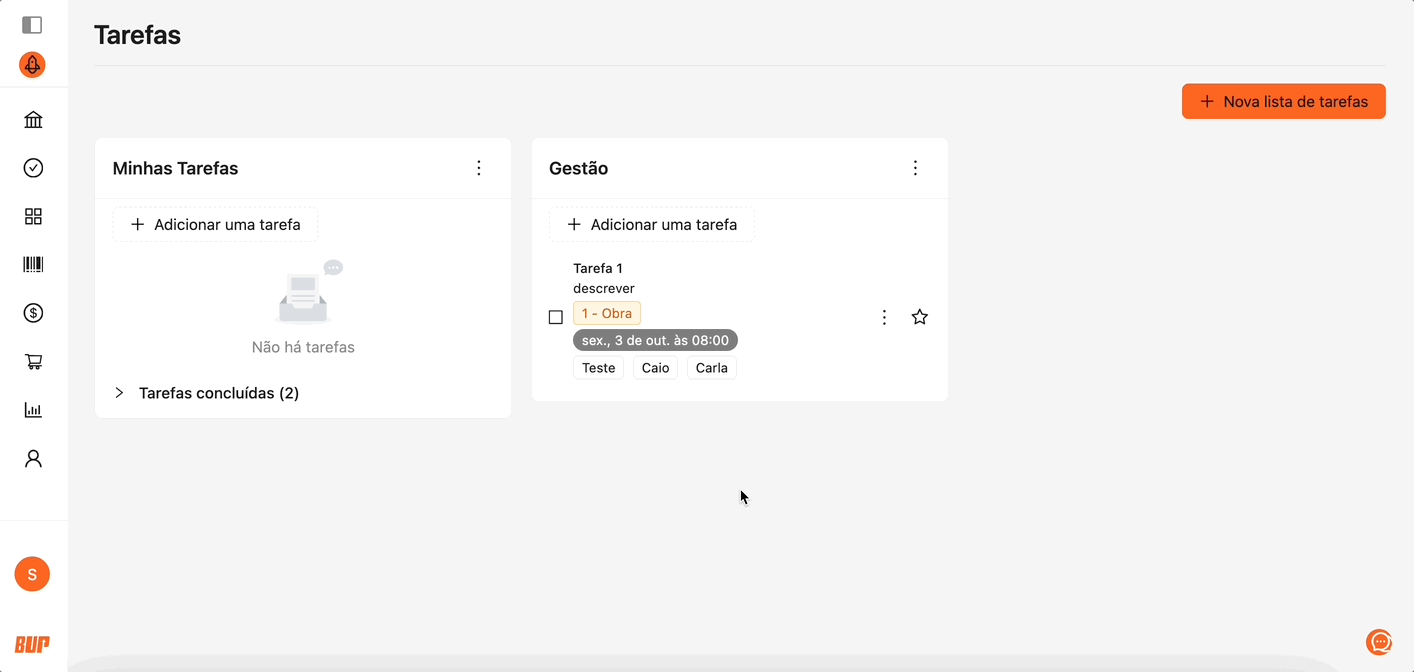This screenshot has height=672, width=1414.
Task: Open Tarefa 1 three-dot options menu
Action: pos(884,317)
